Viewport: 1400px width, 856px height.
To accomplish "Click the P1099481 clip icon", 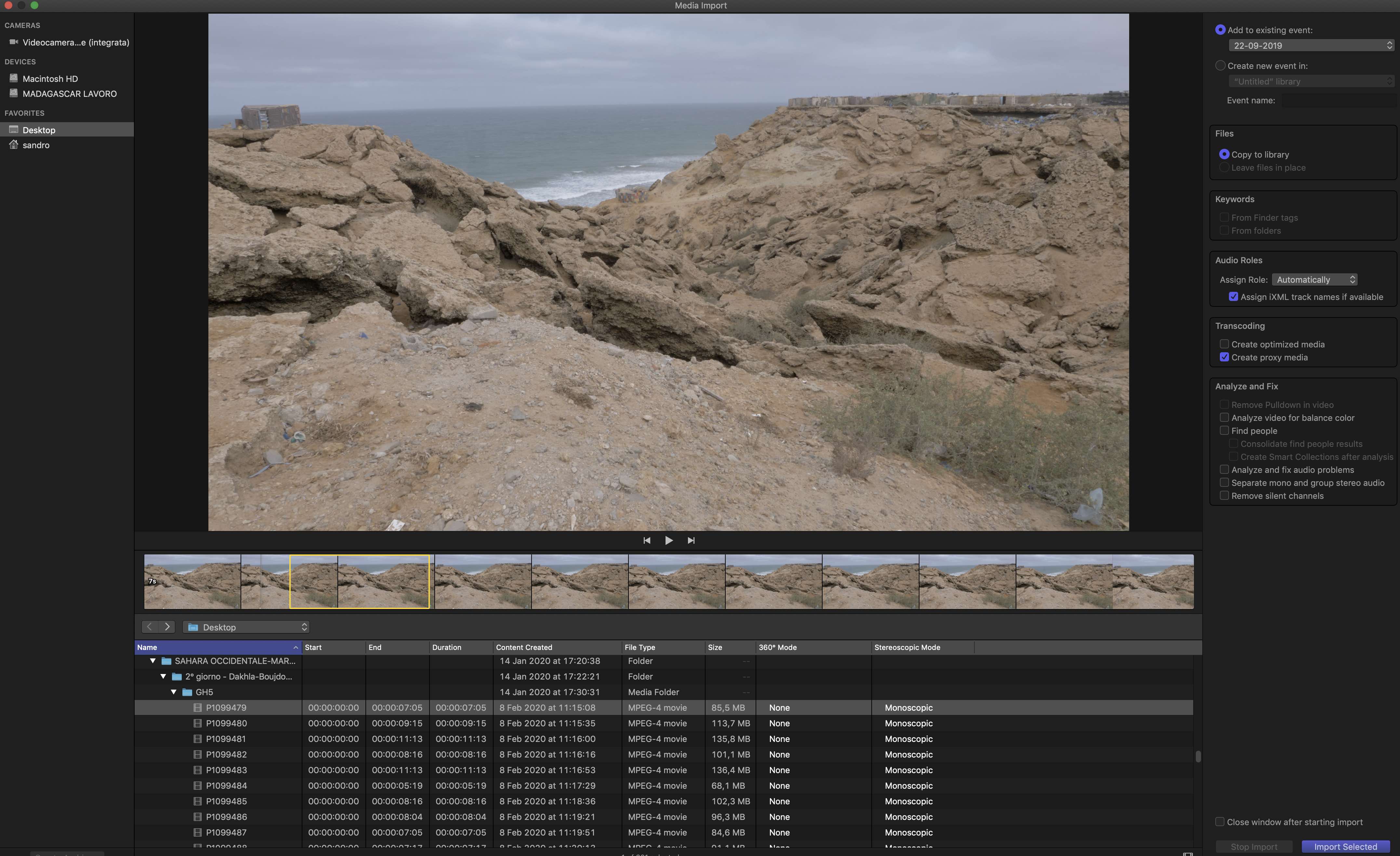I will [x=198, y=738].
